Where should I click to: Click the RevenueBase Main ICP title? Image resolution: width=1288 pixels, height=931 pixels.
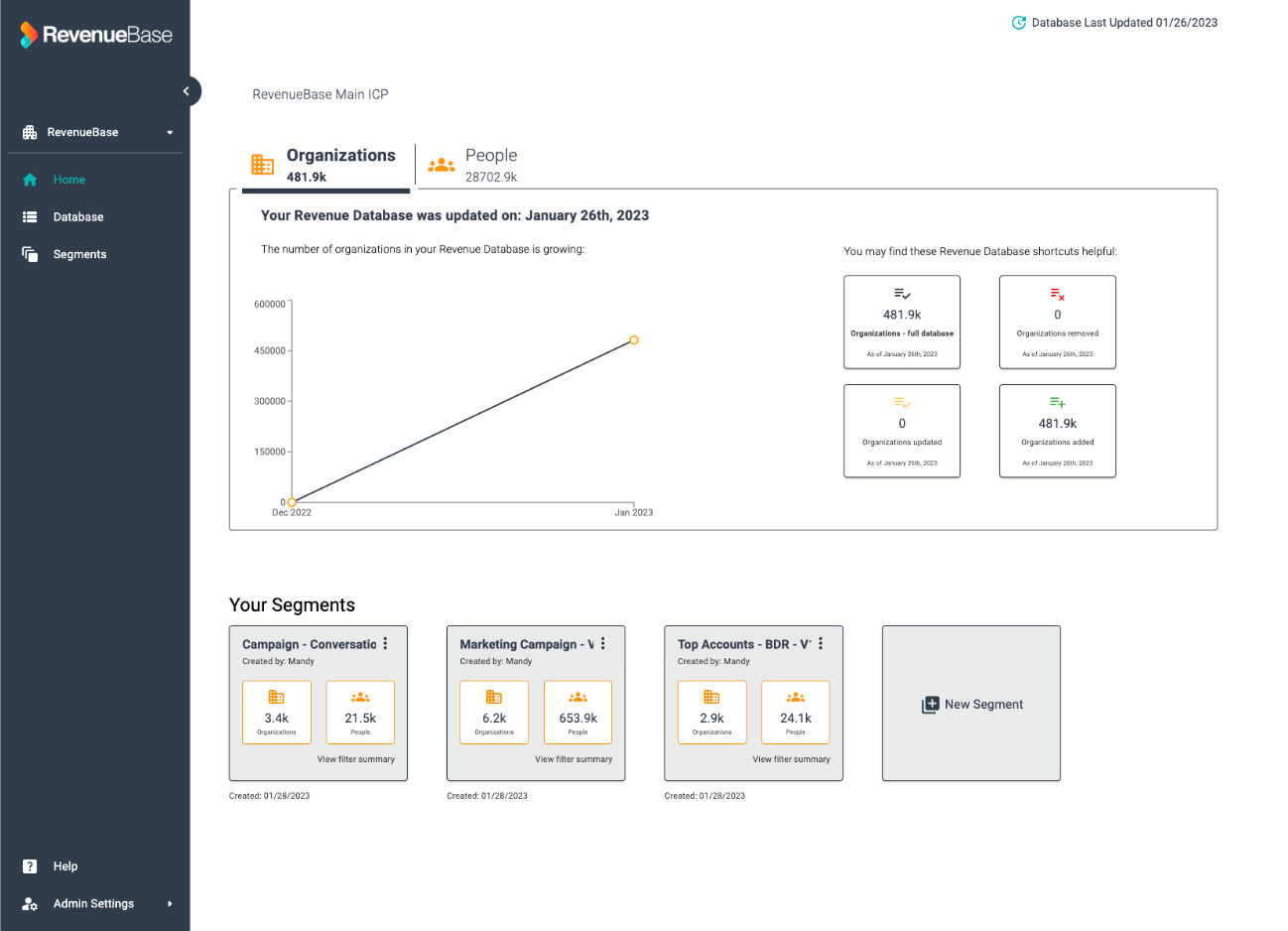point(321,94)
